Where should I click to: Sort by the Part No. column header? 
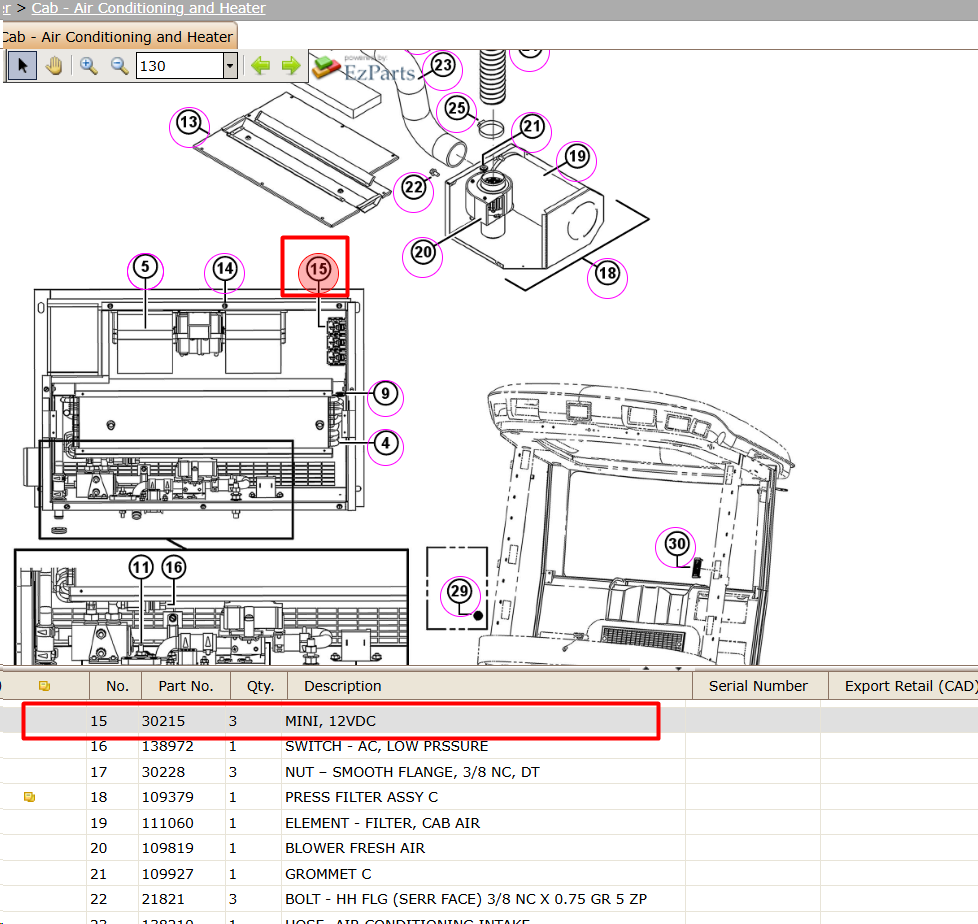coord(186,686)
